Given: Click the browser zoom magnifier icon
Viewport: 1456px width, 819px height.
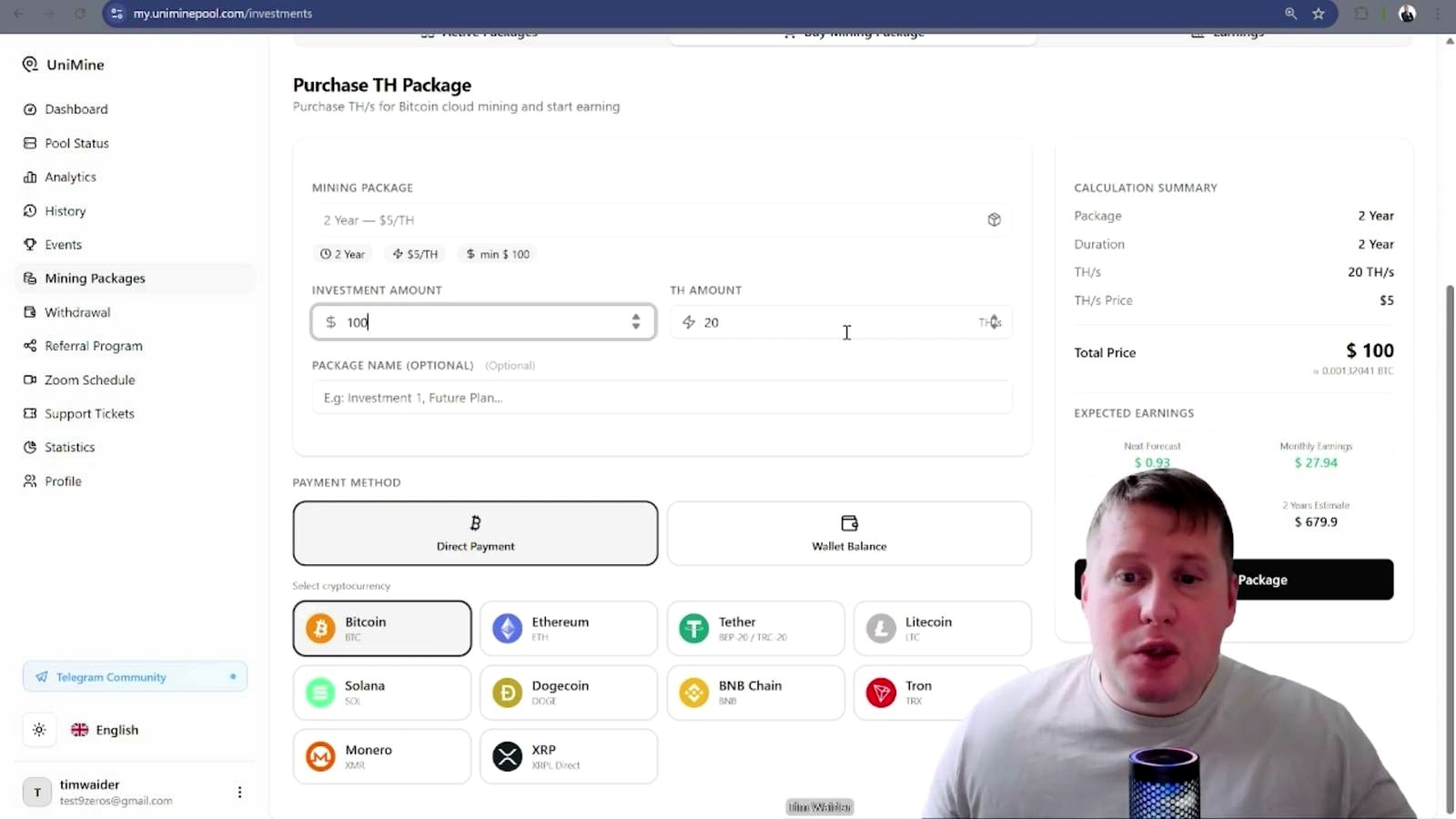Looking at the screenshot, I should click(1290, 14).
